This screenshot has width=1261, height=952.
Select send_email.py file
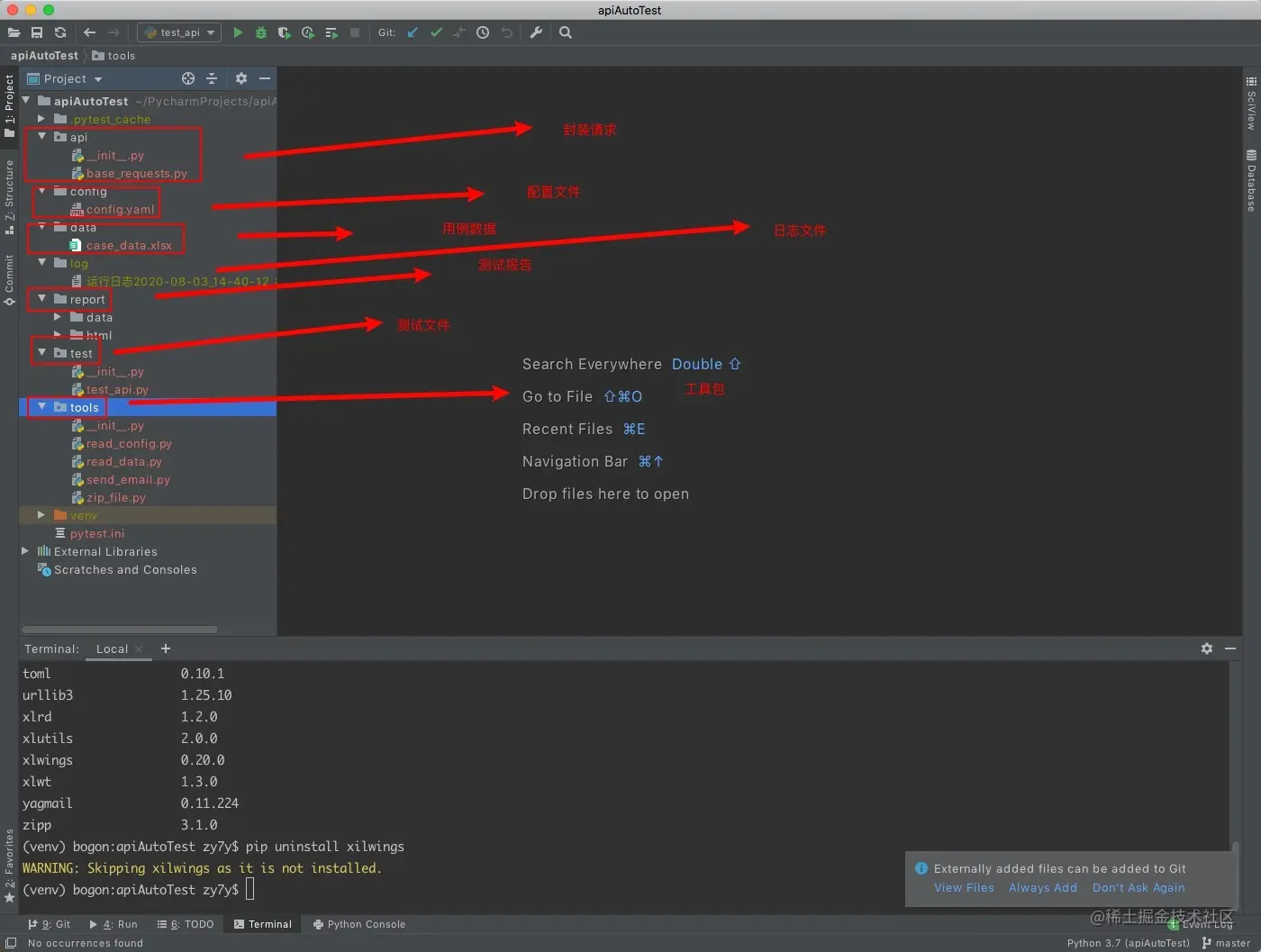(x=128, y=479)
